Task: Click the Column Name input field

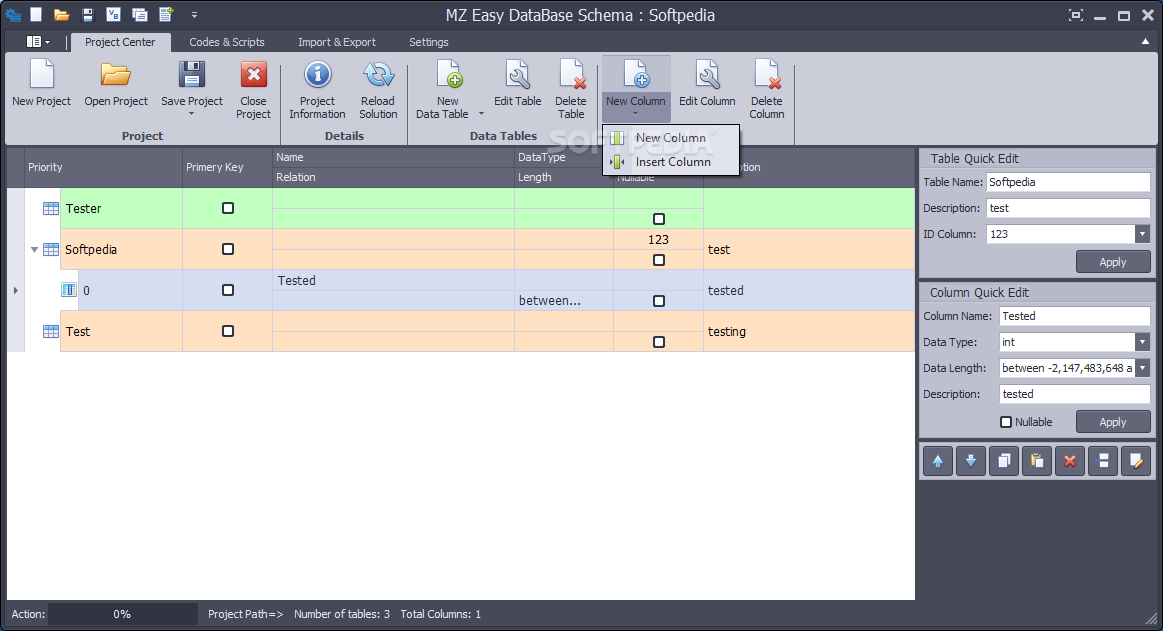Action: coord(1075,316)
